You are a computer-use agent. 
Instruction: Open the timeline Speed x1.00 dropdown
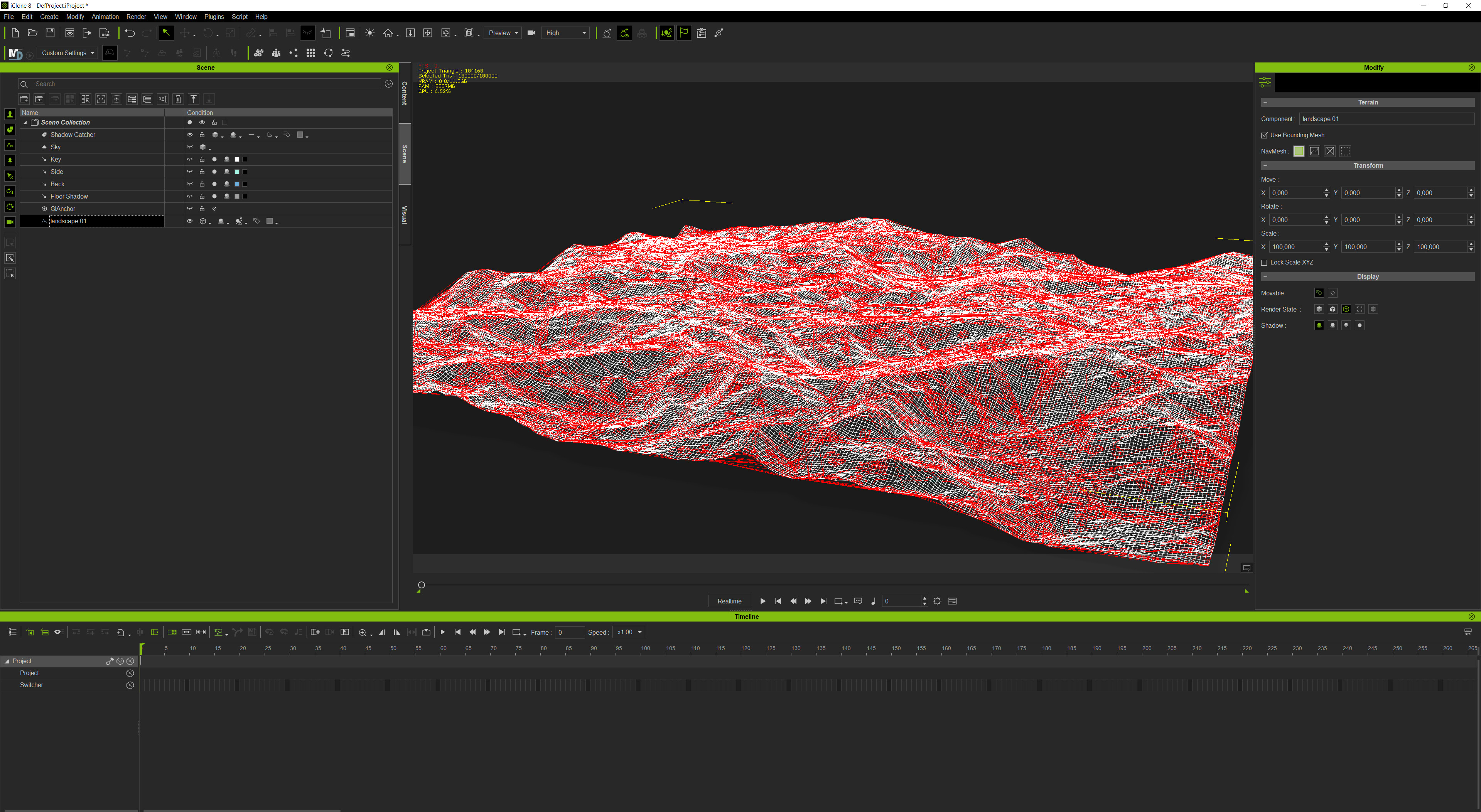tap(628, 632)
